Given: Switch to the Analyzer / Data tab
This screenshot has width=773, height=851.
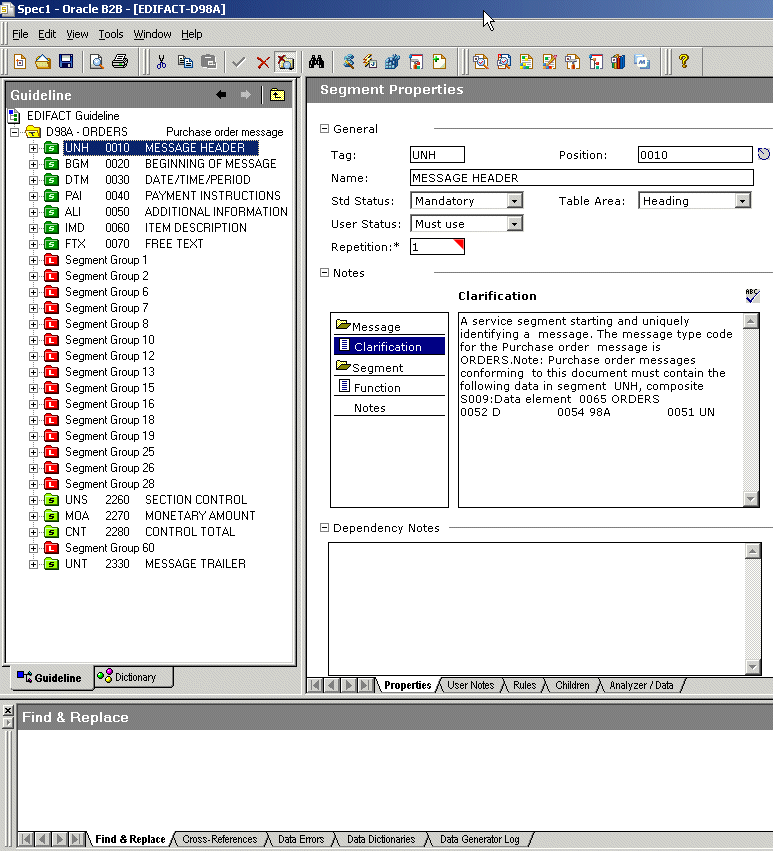Looking at the screenshot, I should [x=641, y=685].
